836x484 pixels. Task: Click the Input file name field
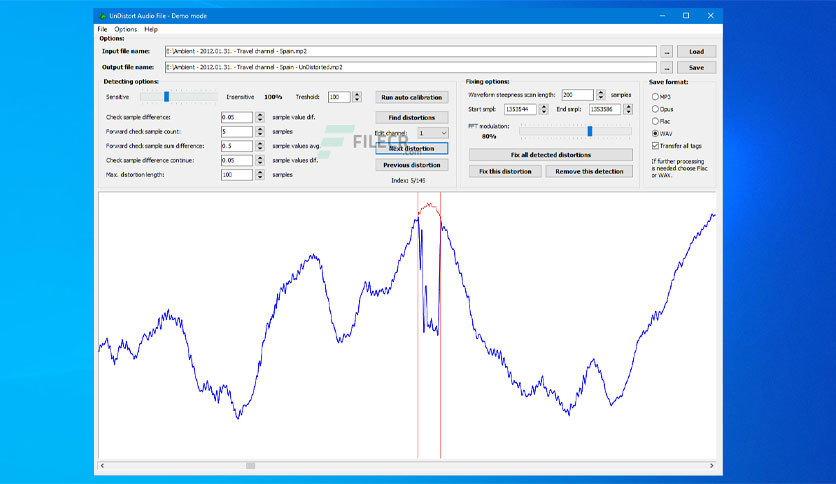tap(411, 52)
